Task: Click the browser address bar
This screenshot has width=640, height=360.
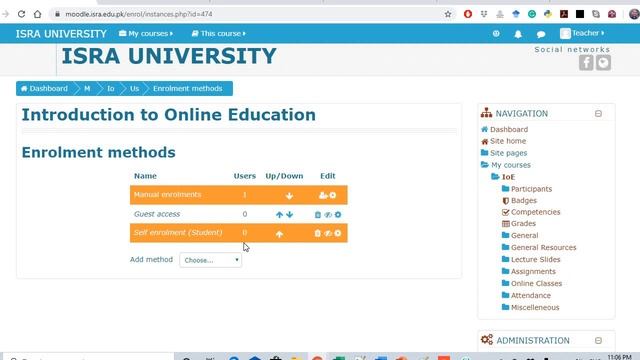Action: (x=253, y=14)
